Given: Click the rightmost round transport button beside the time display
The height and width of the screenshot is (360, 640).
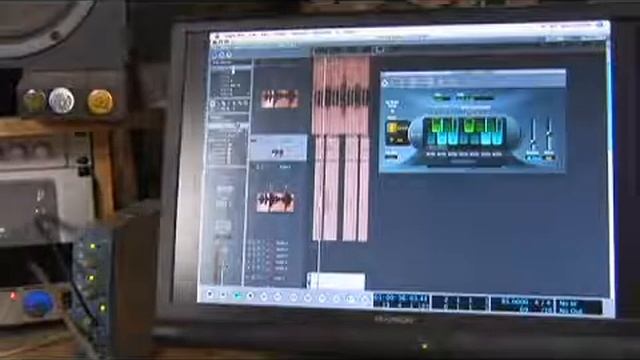Looking at the screenshot, I should (x=364, y=300).
